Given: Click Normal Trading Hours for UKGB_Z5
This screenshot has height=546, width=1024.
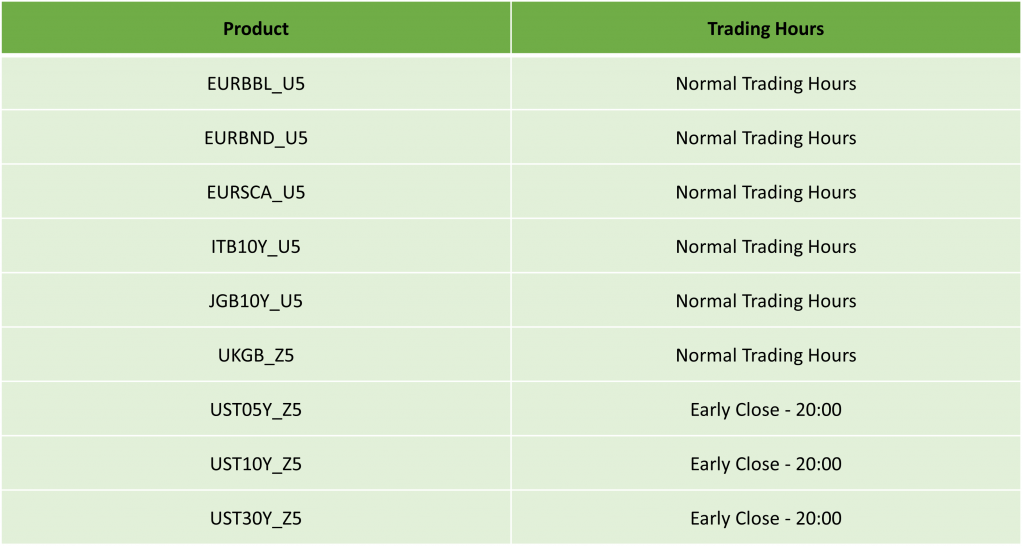Looking at the screenshot, I should point(766,355).
